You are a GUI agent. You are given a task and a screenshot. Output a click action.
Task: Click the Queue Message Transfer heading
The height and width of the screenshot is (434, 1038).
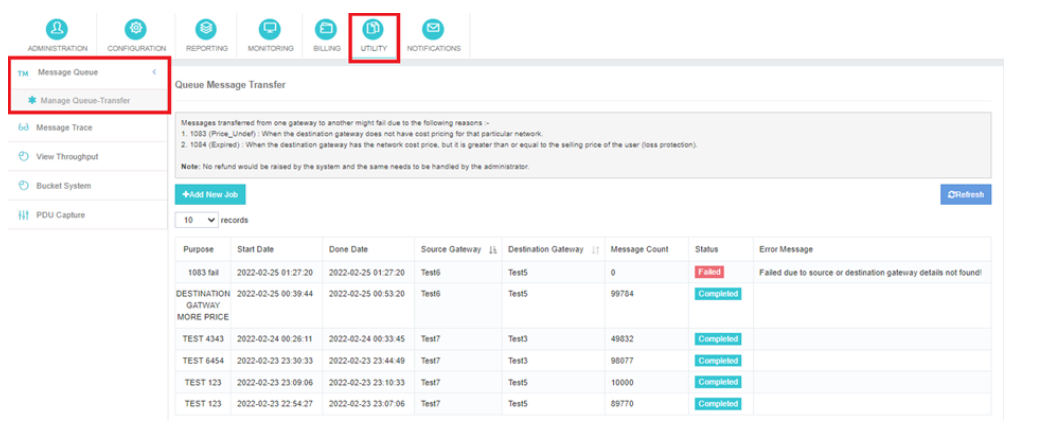pyautogui.click(x=230, y=85)
